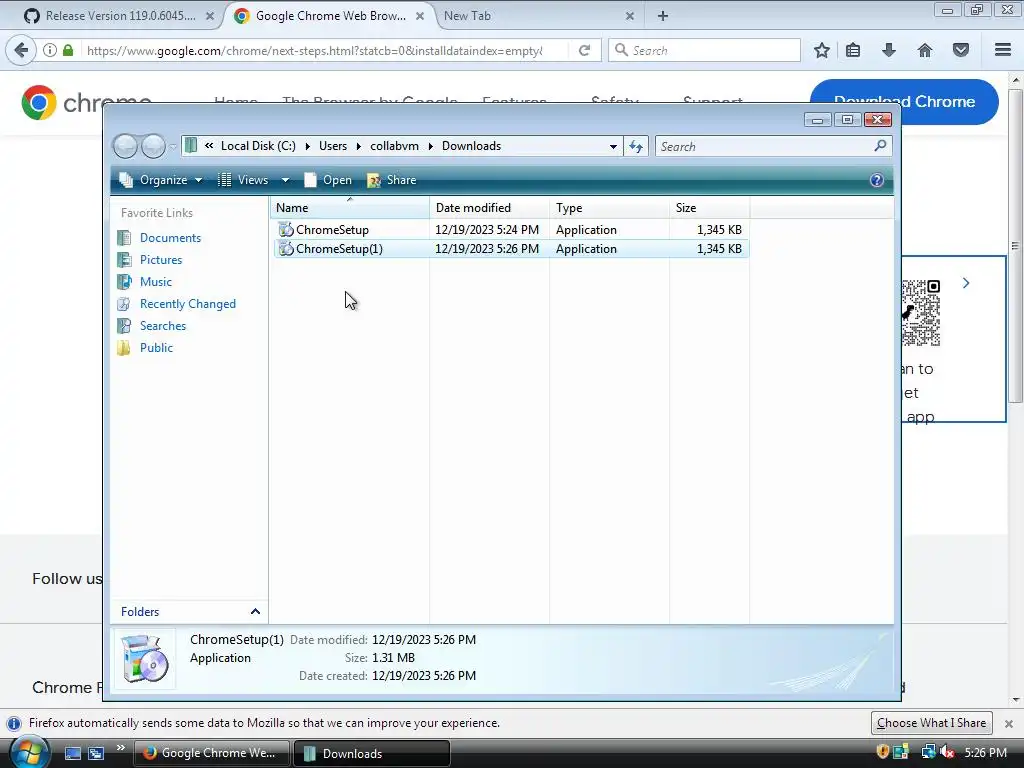Click Open in the Explorer toolbar
Screen dimensions: 1024x768
pos(328,180)
